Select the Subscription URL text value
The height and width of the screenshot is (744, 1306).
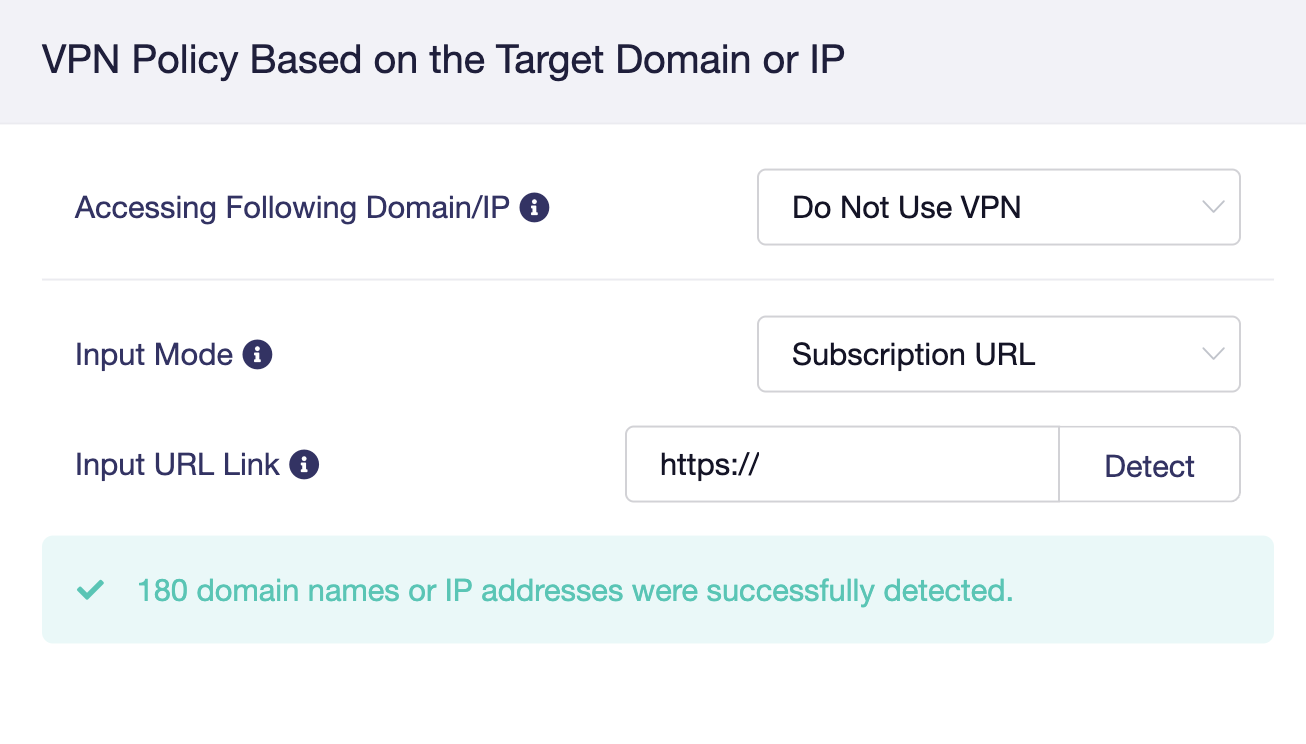(913, 355)
